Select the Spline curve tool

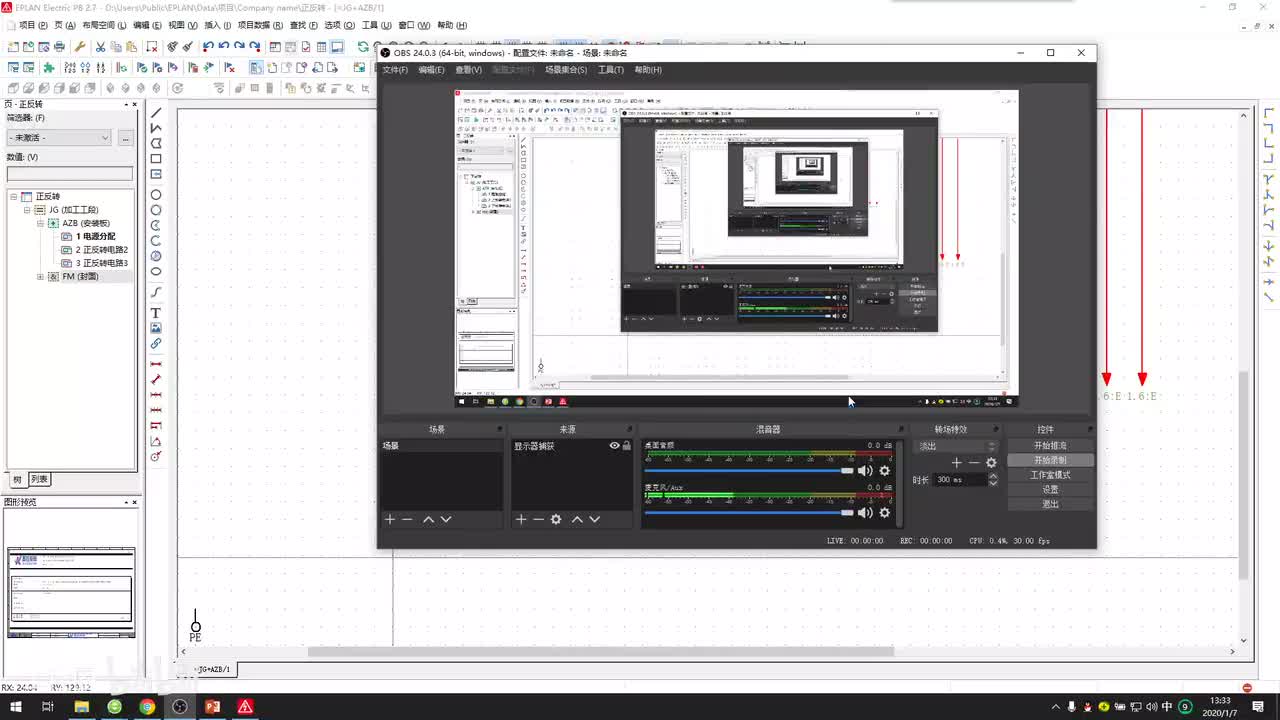coord(156,292)
